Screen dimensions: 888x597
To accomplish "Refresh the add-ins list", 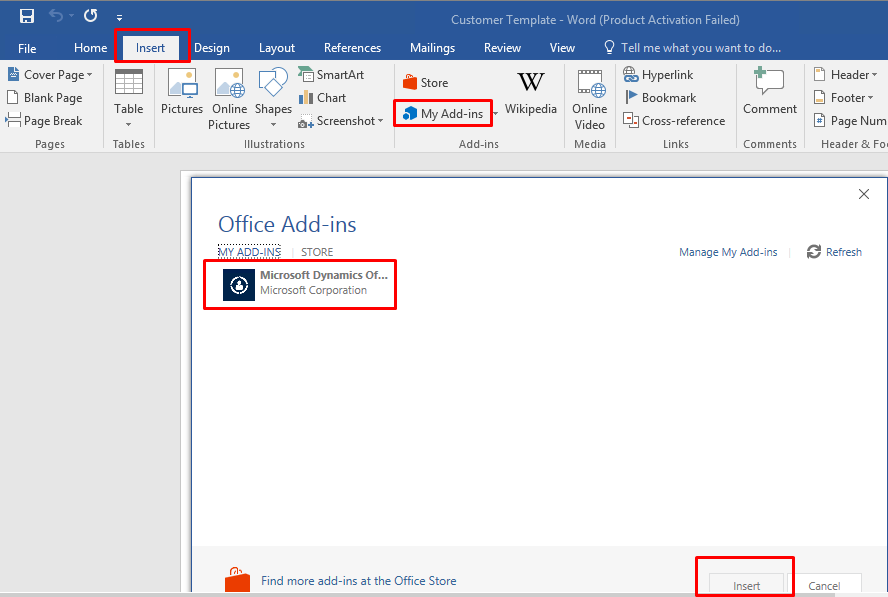I will click(834, 252).
